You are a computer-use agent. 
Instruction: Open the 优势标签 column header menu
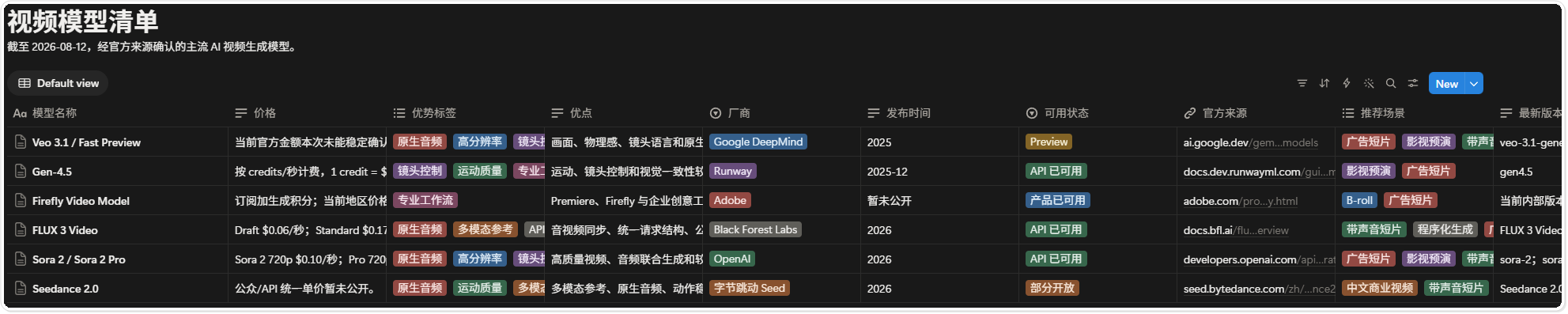click(466, 113)
